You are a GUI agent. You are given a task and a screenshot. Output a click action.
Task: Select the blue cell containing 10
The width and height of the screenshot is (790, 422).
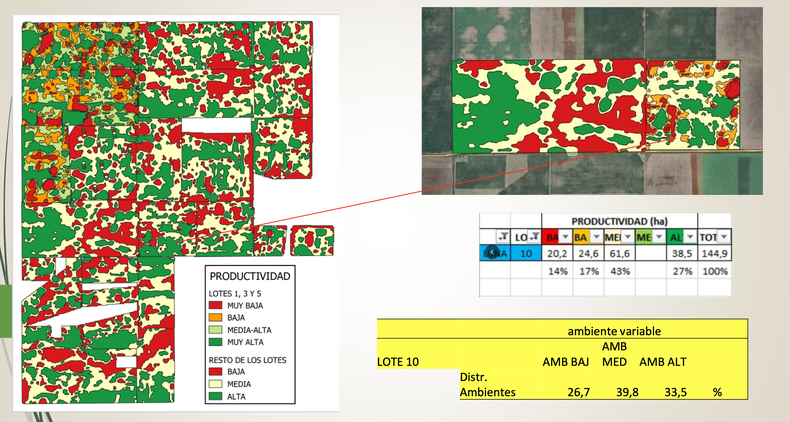click(x=525, y=253)
